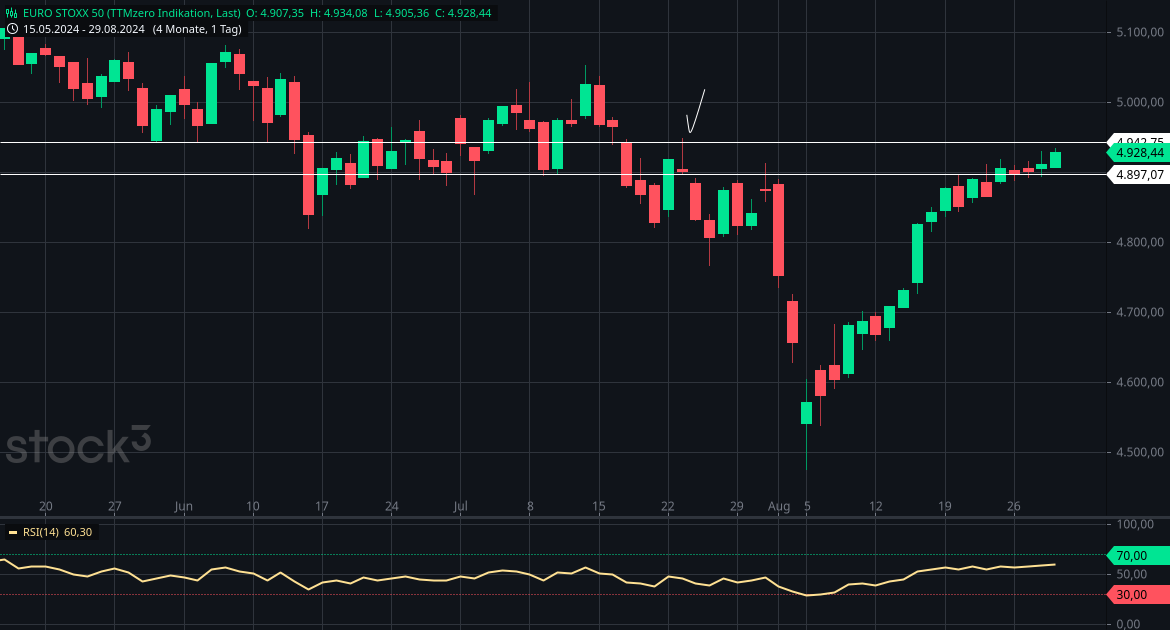The image size is (1170, 630).
Task: Click the 50,00 RSI axis label
Action: 1132,574
